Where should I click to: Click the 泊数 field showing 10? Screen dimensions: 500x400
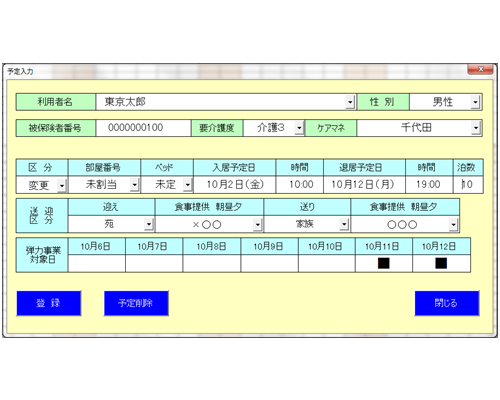point(468,185)
